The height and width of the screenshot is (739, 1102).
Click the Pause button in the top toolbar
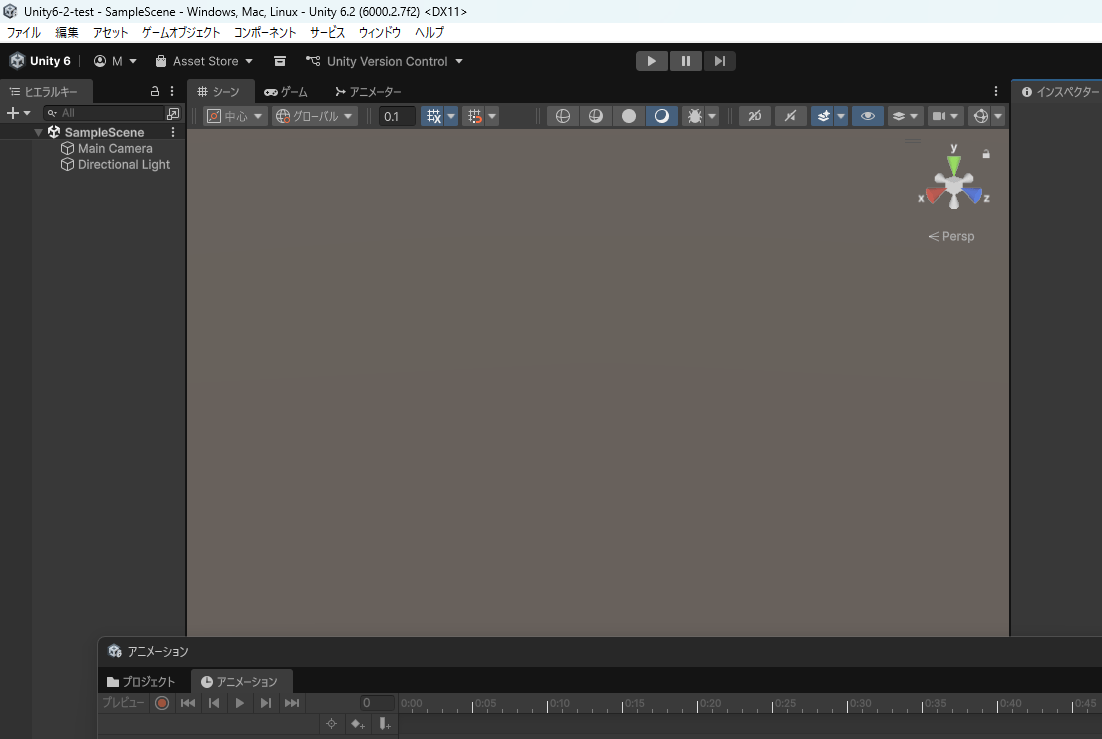click(x=685, y=61)
